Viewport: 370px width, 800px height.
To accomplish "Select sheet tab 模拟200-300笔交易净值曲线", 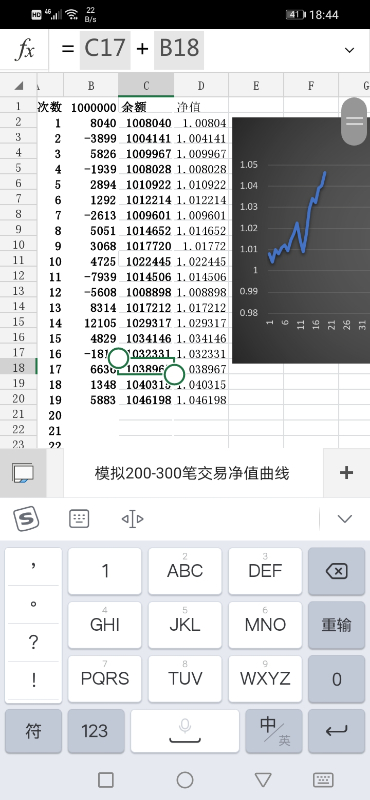I will click(192, 473).
